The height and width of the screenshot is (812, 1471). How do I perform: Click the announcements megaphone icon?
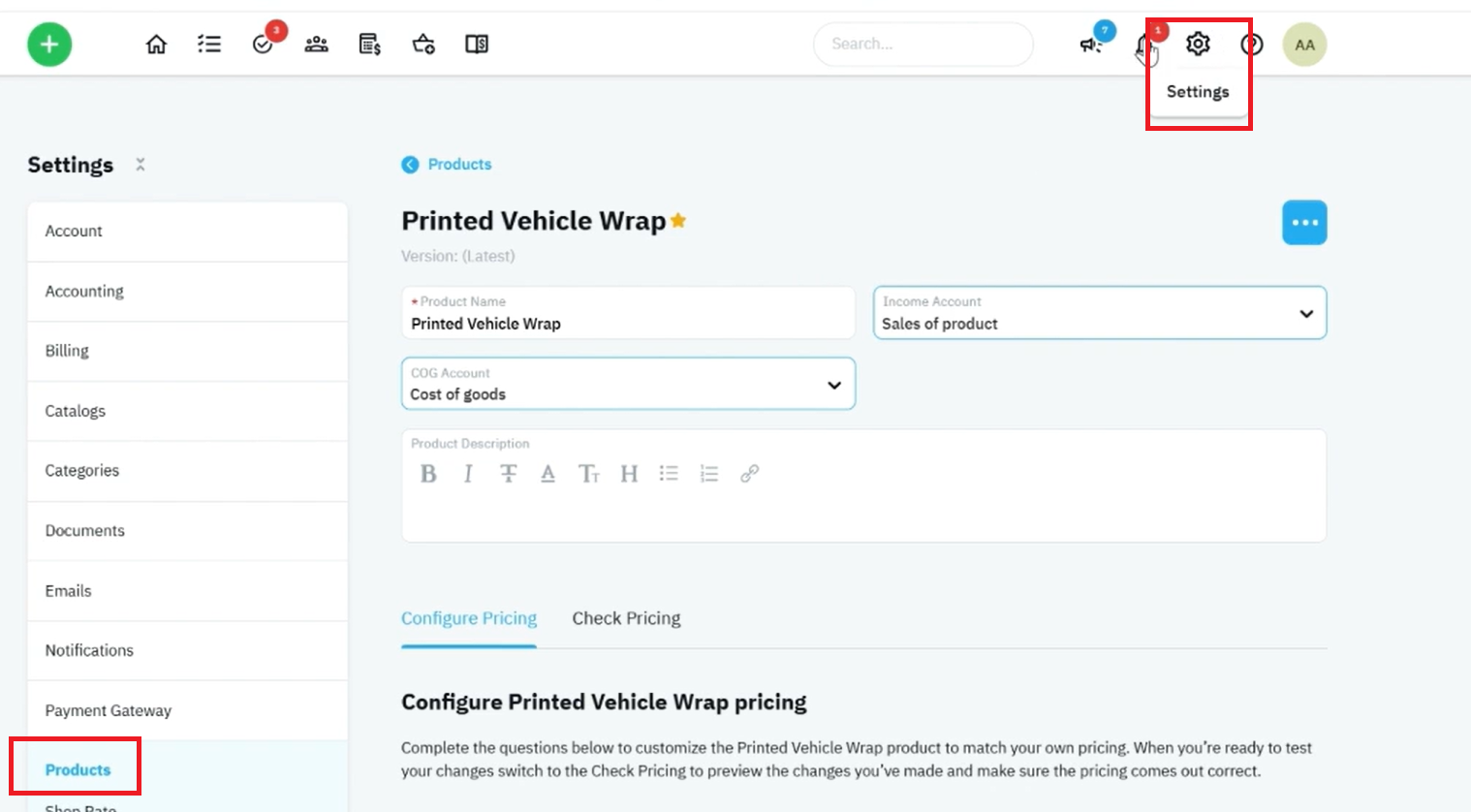[x=1091, y=45]
